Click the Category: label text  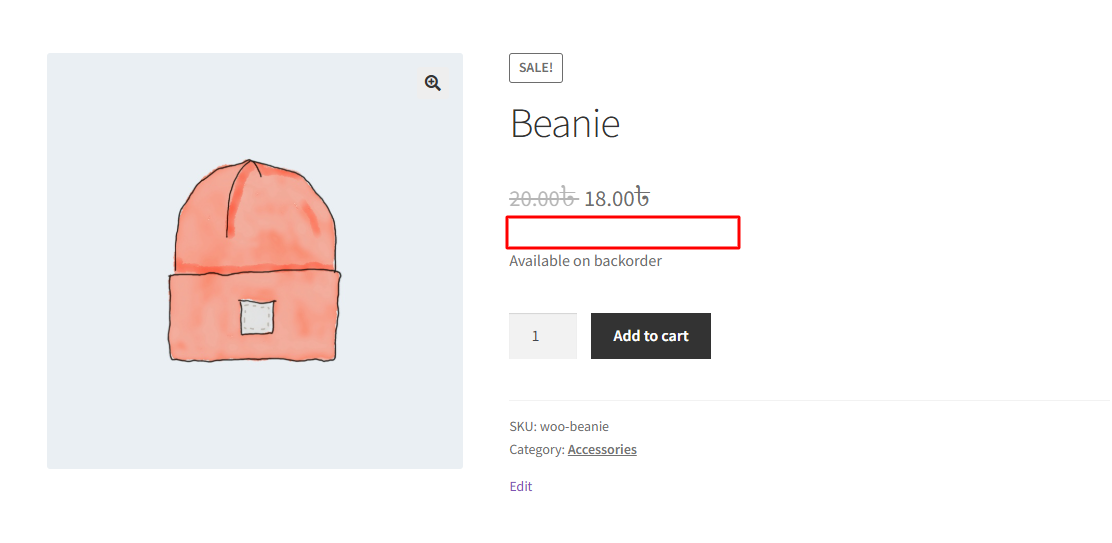(x=537, y=450)
